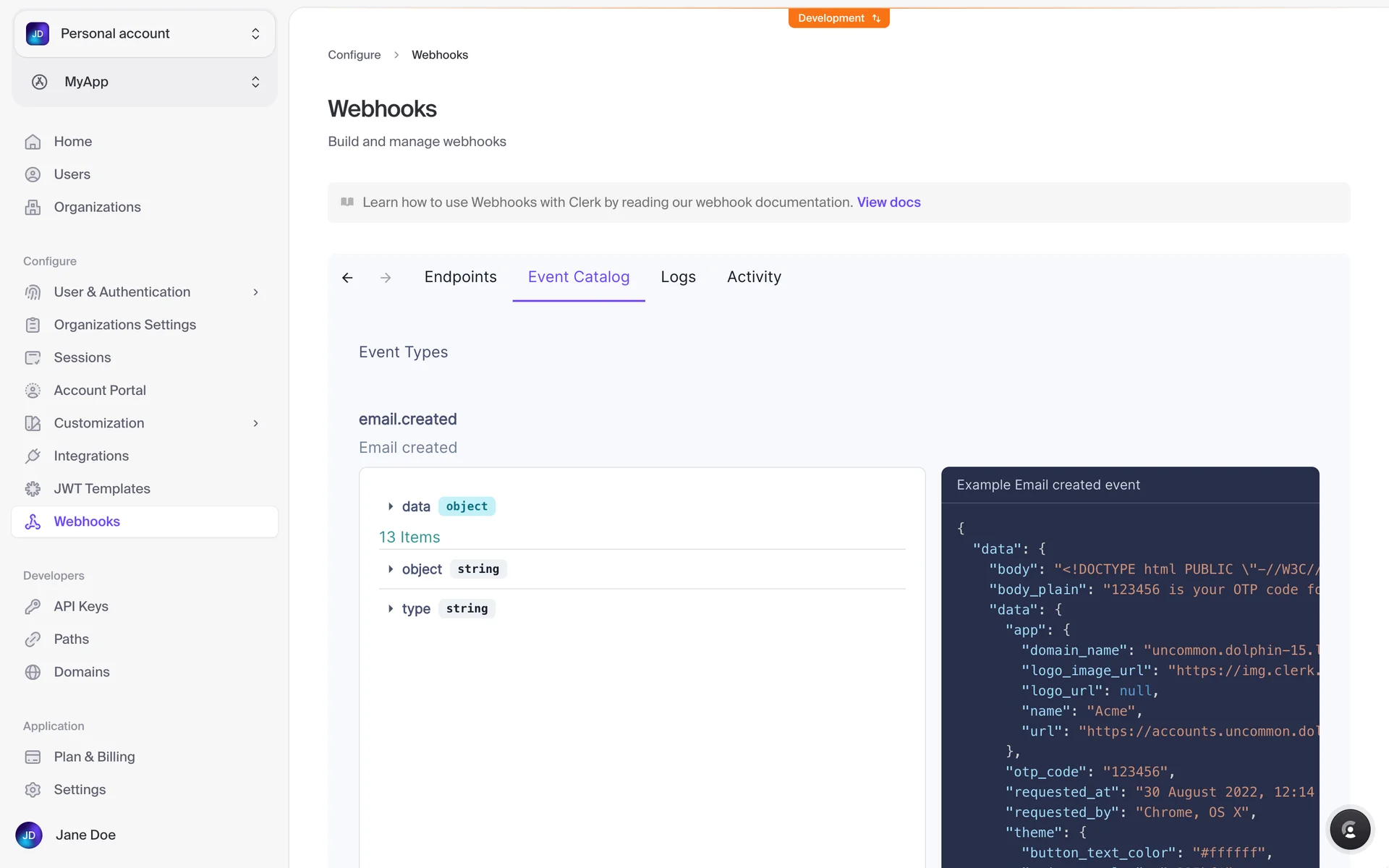
Task: Click the API Keys key icon
Action: coord(33,606)
